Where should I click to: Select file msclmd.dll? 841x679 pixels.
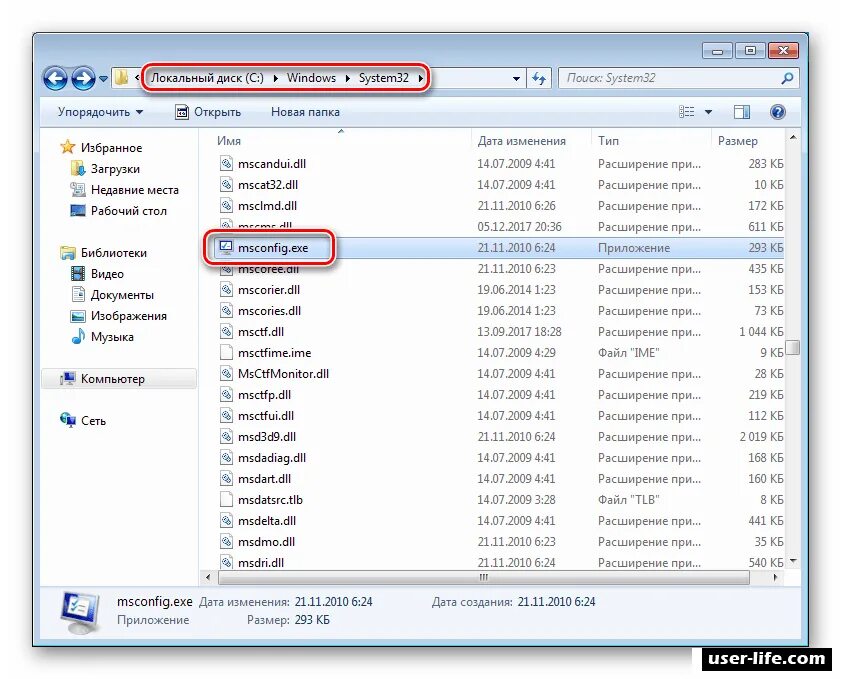pyautogui.click(x=267, y=205)
